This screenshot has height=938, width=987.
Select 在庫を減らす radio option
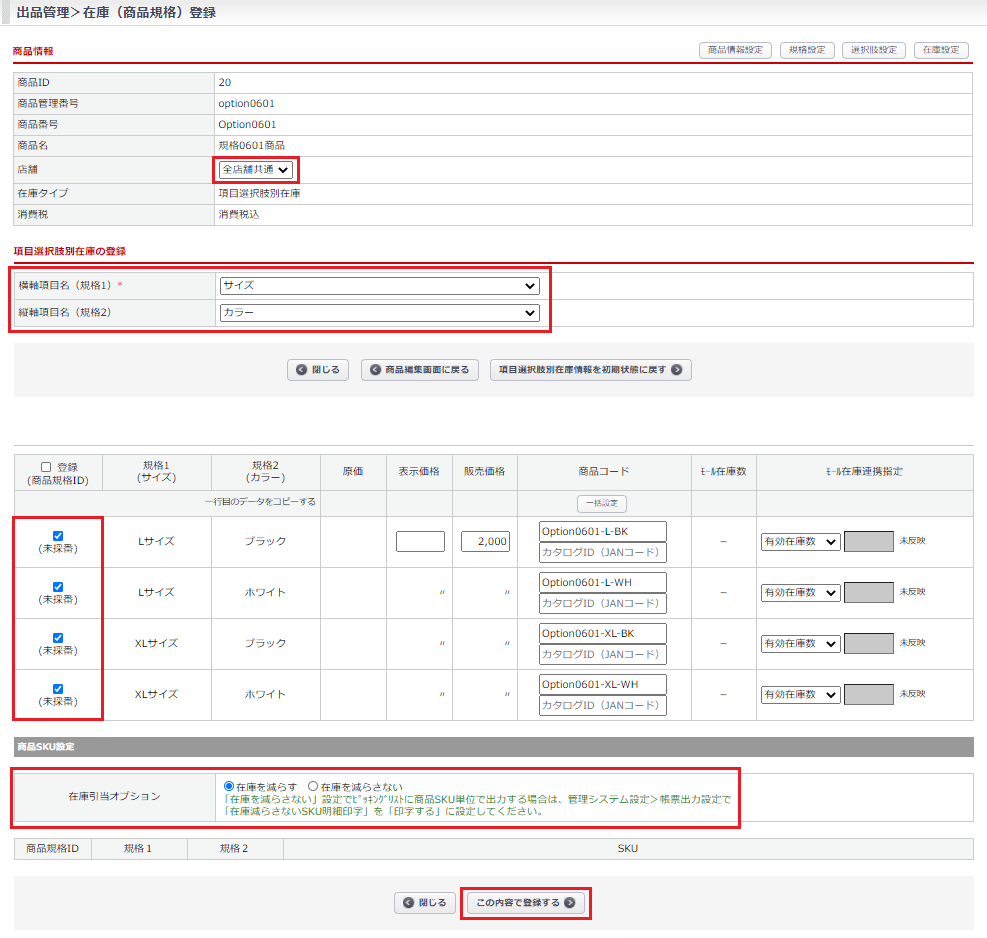pos(229,787)
